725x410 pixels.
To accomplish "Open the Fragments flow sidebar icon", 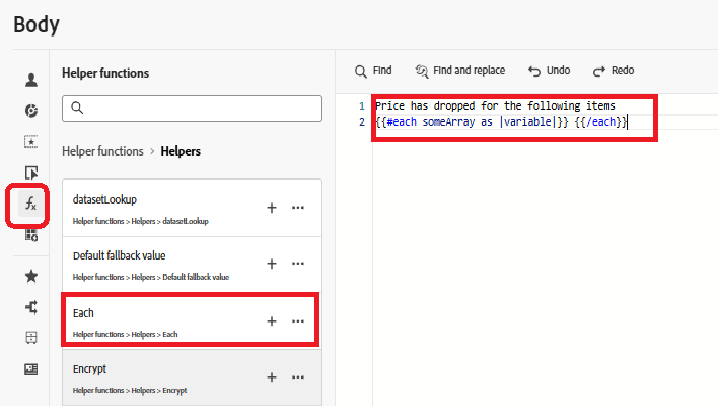I will click(x=31, y=307).
